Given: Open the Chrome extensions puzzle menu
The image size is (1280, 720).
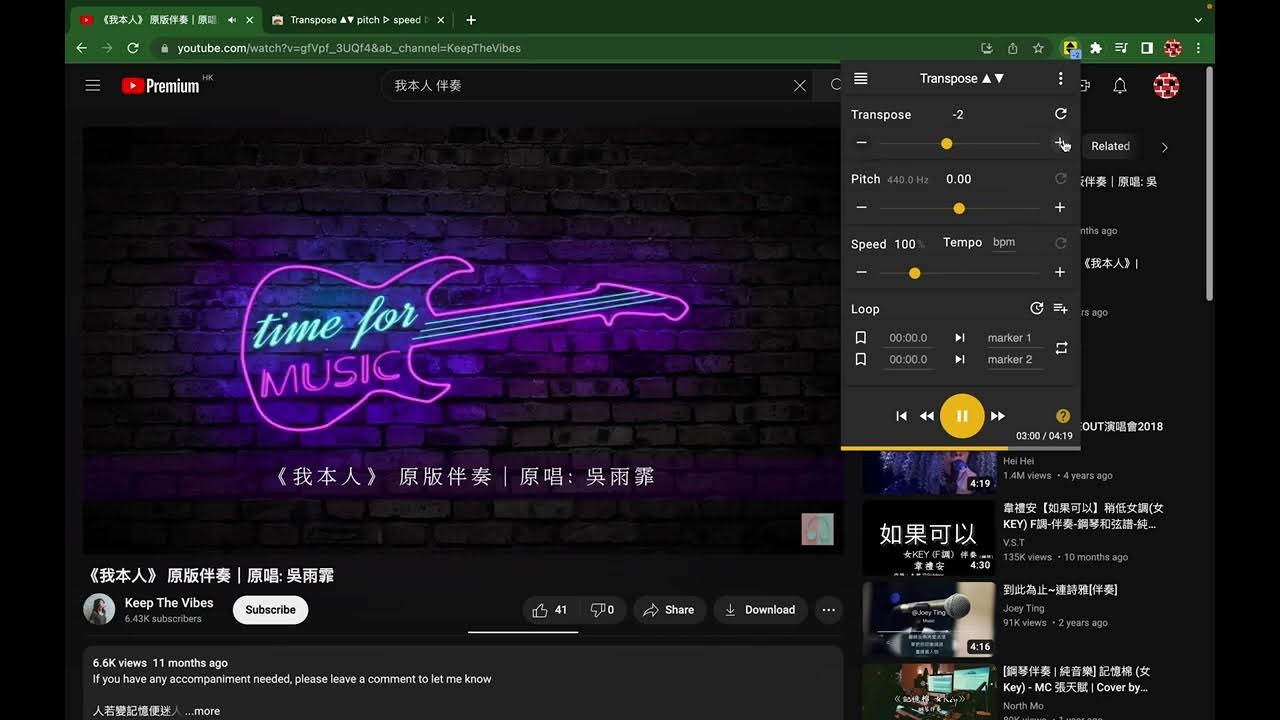Looking at the screenshot, I should point(1096,48).
